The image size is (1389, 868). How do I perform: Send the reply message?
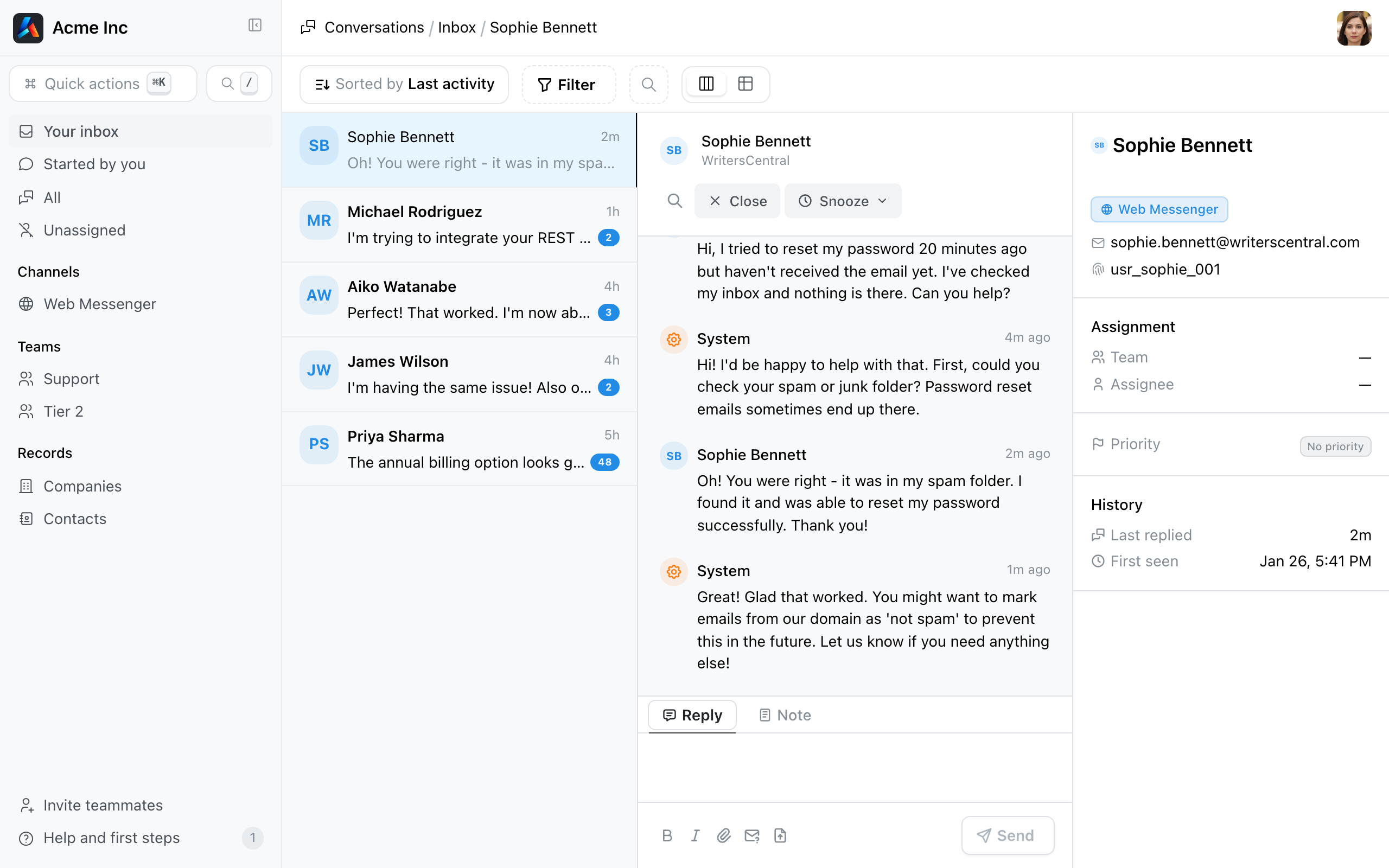(x=1008, y=835)
